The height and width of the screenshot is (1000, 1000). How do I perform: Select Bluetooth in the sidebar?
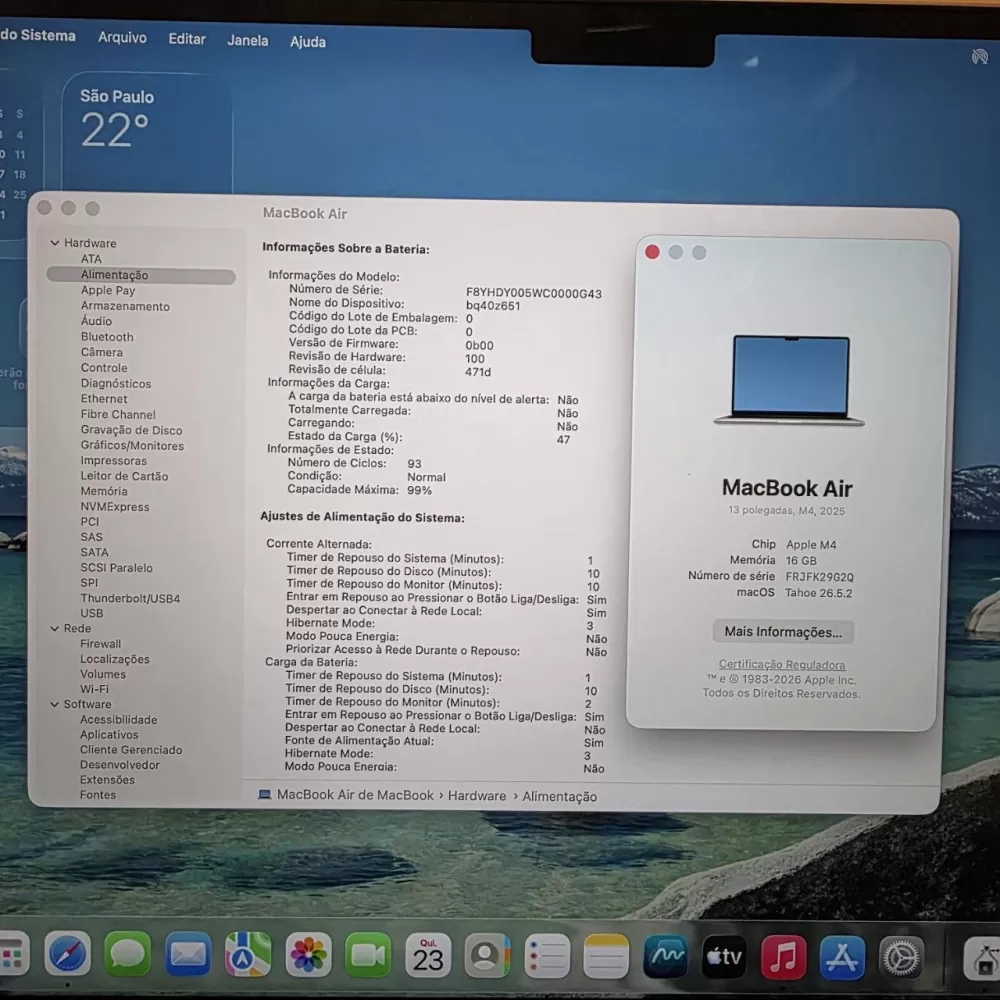[107, 337]
